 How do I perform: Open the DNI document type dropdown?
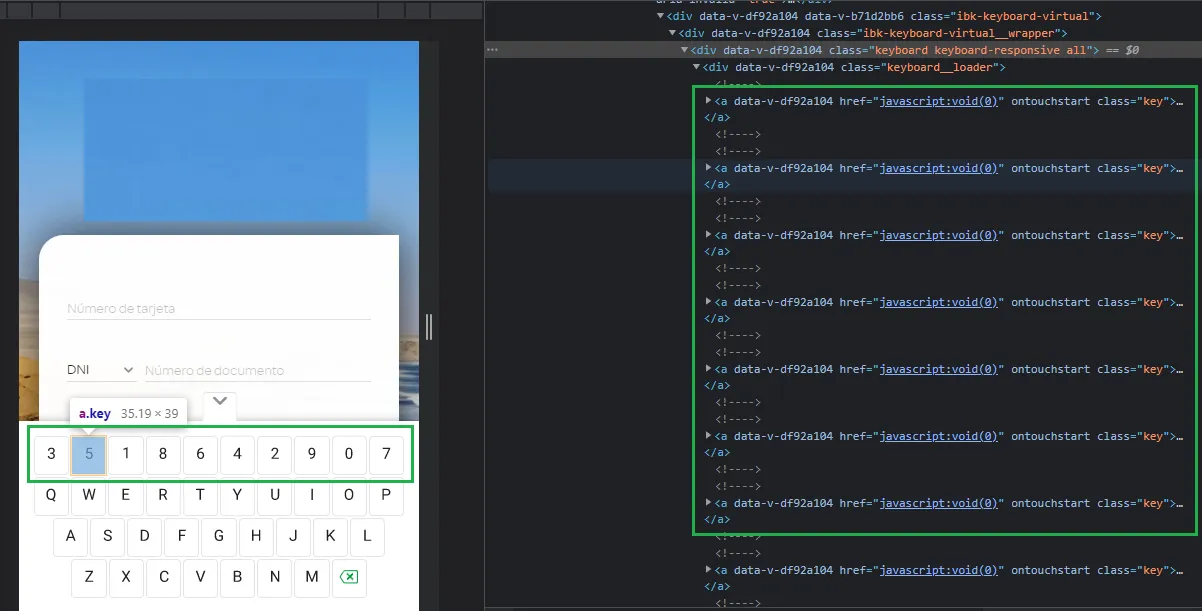point(101,370)
